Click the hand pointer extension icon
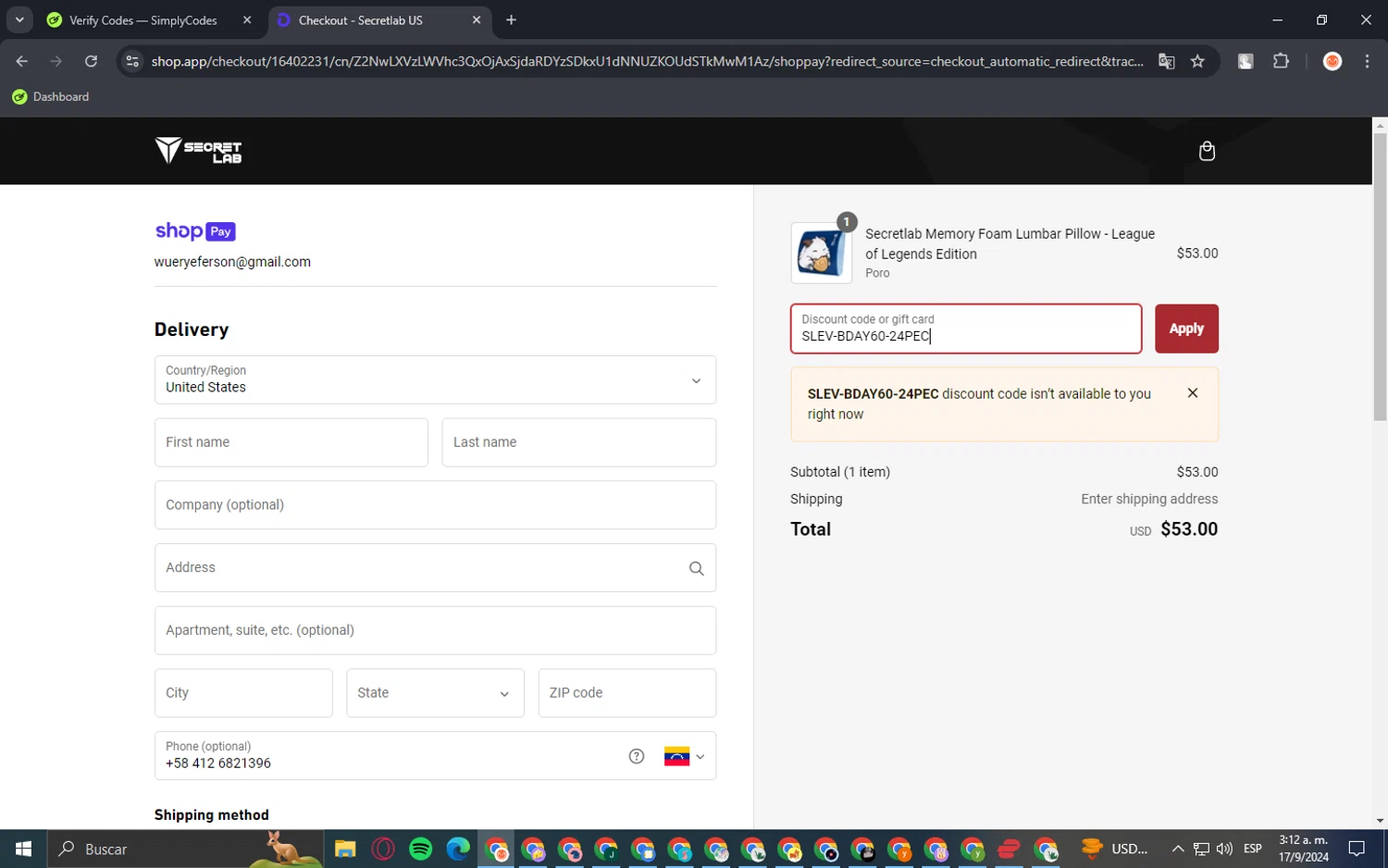 tap(1245, 61)
